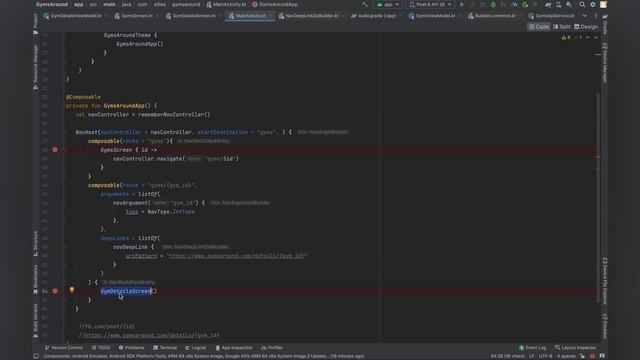Select Design editor view mode
Image resolution: width=640 pixels, height=360 pixels.
[586, 27]
